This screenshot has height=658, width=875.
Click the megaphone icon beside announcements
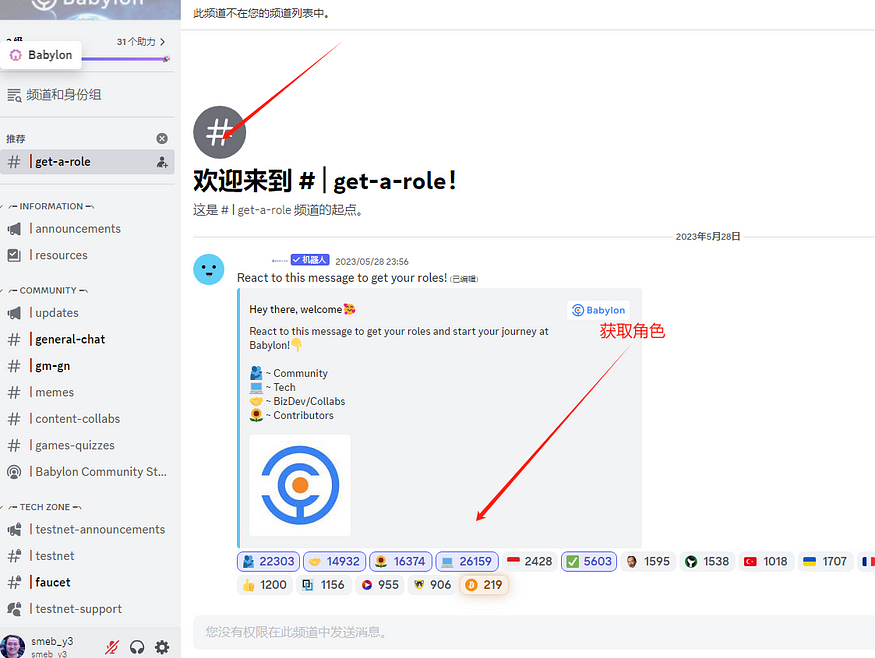click(14, 229)
